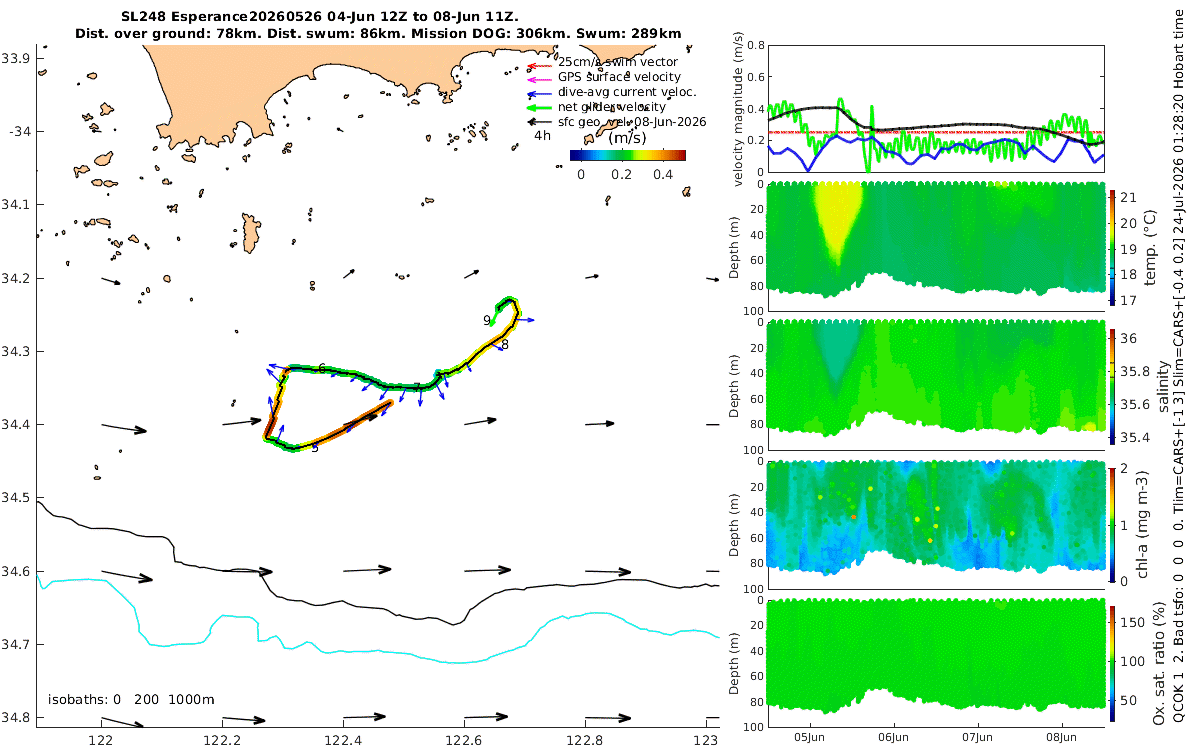
Task: Click the blue dive-avg current legend arrow
Action: [538, 93]
